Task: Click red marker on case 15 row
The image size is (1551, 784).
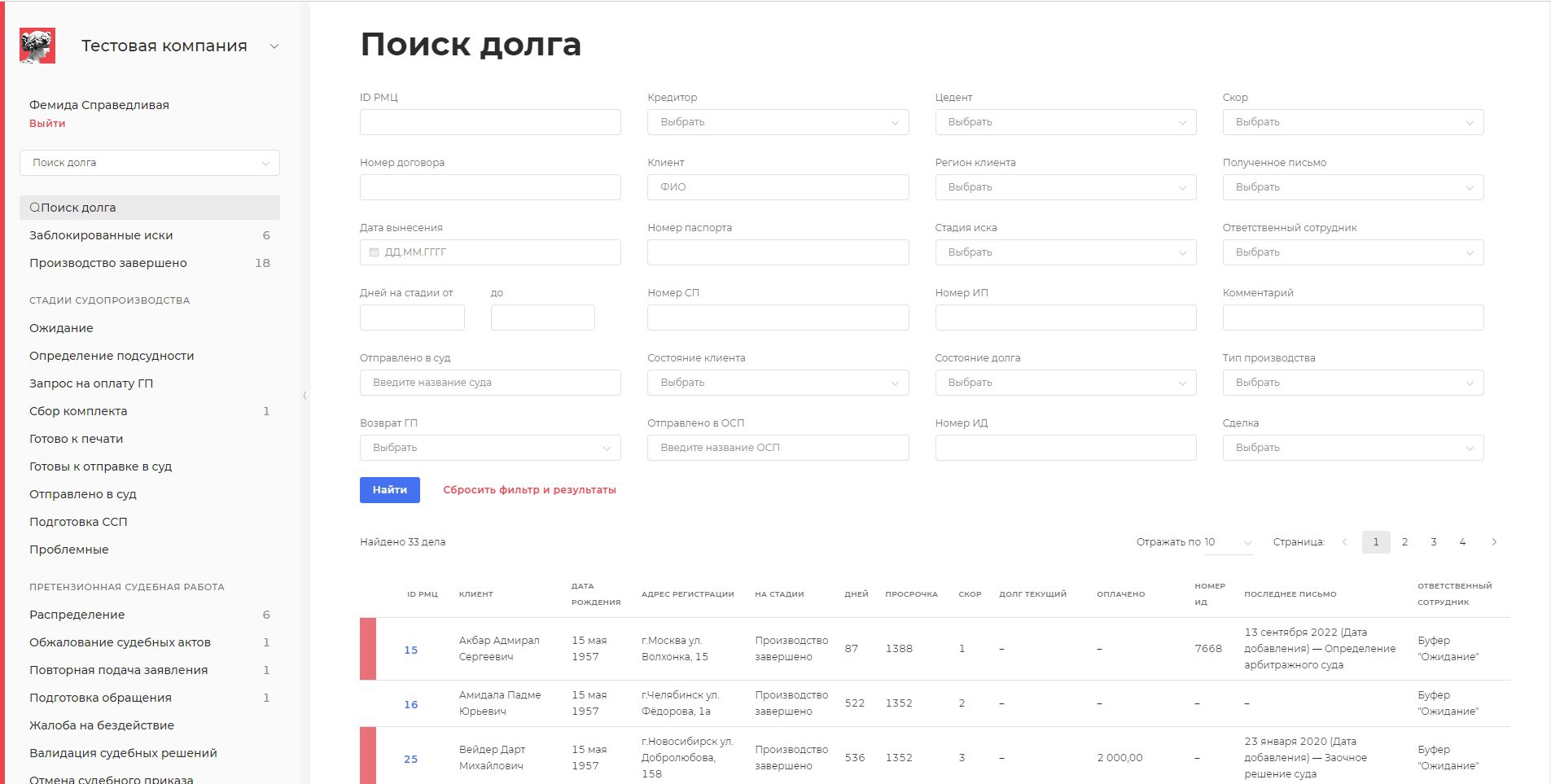Action: pyautogui.click(x=368, y=649)
